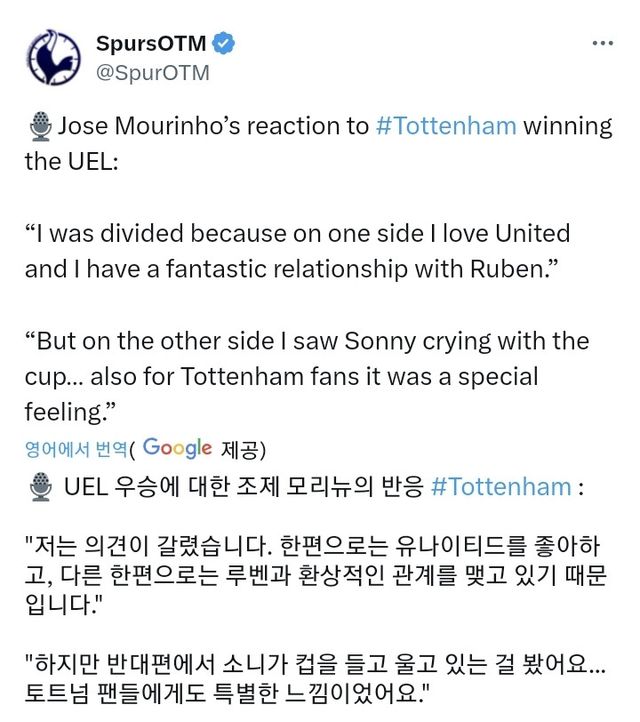Open the SpursOTM profile avatar

coord(53,58)
